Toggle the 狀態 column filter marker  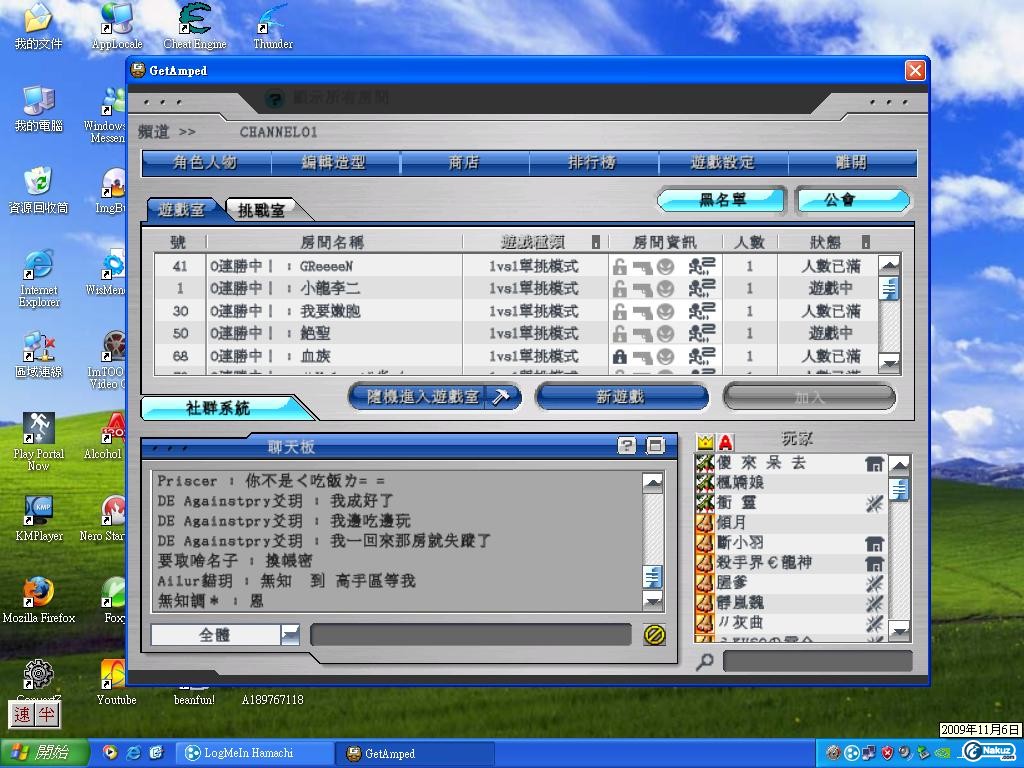[866, 242]
